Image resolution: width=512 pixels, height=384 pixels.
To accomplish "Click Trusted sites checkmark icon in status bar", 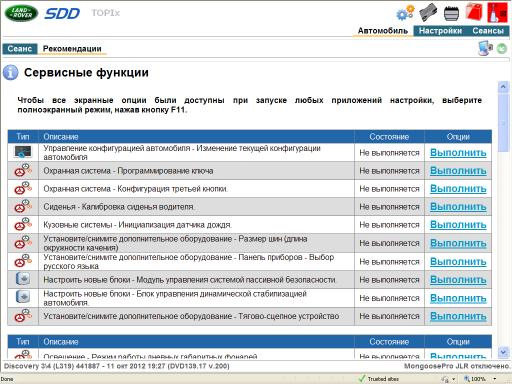I will pos(362,379).
